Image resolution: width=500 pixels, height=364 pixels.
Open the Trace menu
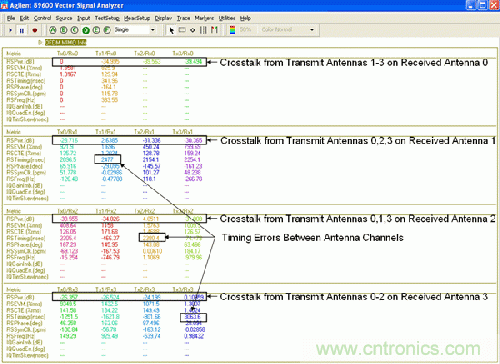click(x=183, y=18)
